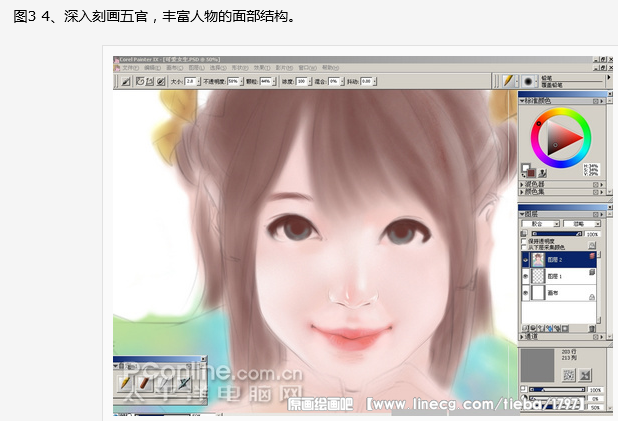The height and width of the screenshot is (421, 618).
Task: Click the new layer mask icon in layers footer
Action: point(566,328)
